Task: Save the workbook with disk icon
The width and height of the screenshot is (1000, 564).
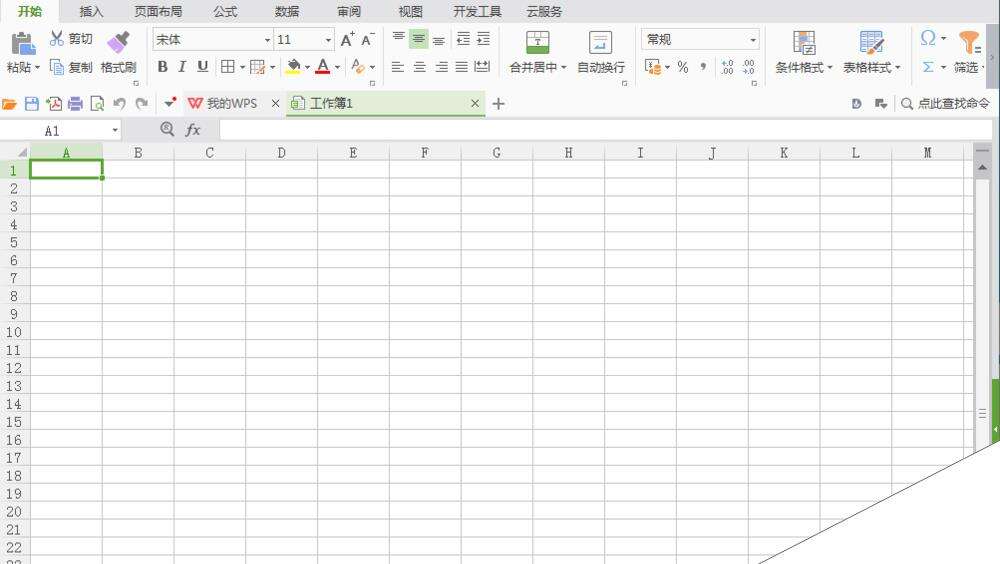Action: point(31,103)
